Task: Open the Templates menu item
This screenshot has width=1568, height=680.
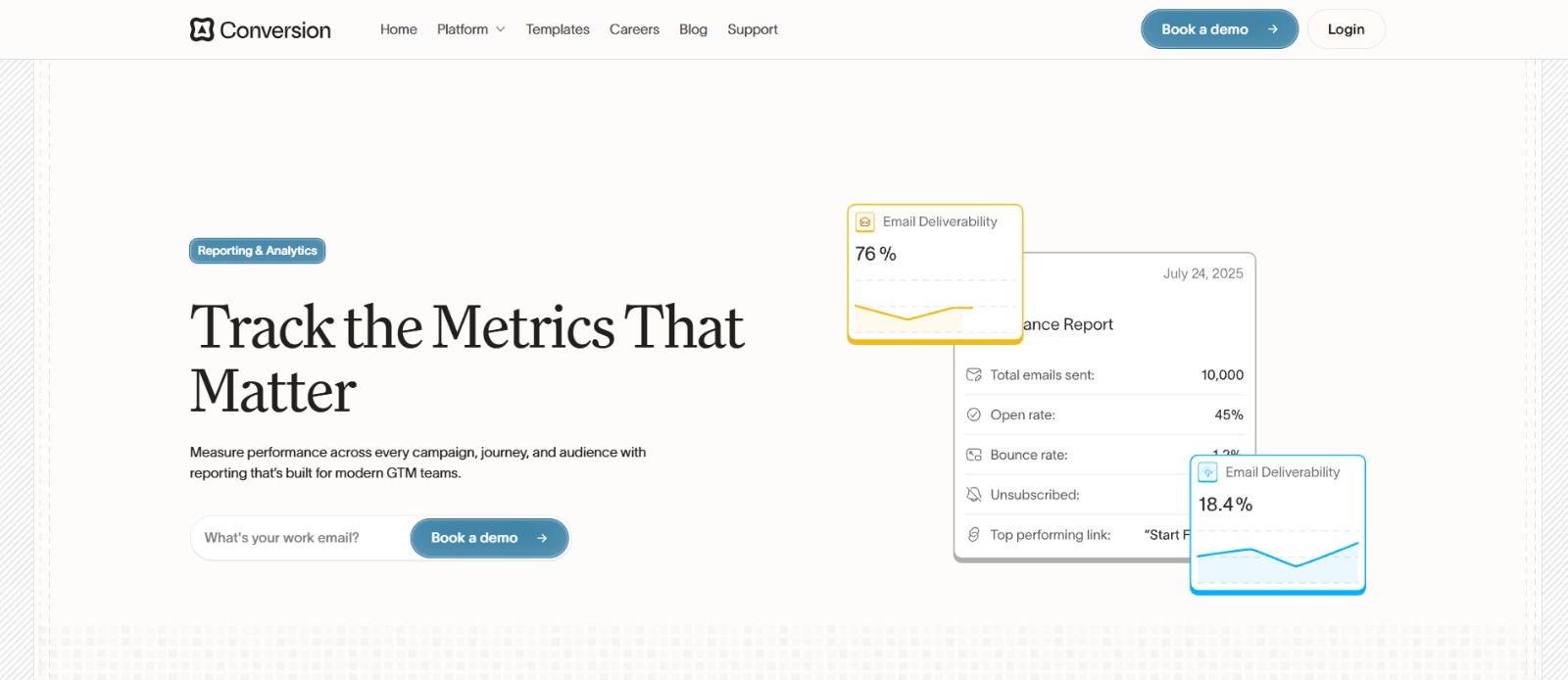Action: pos(558,29)
